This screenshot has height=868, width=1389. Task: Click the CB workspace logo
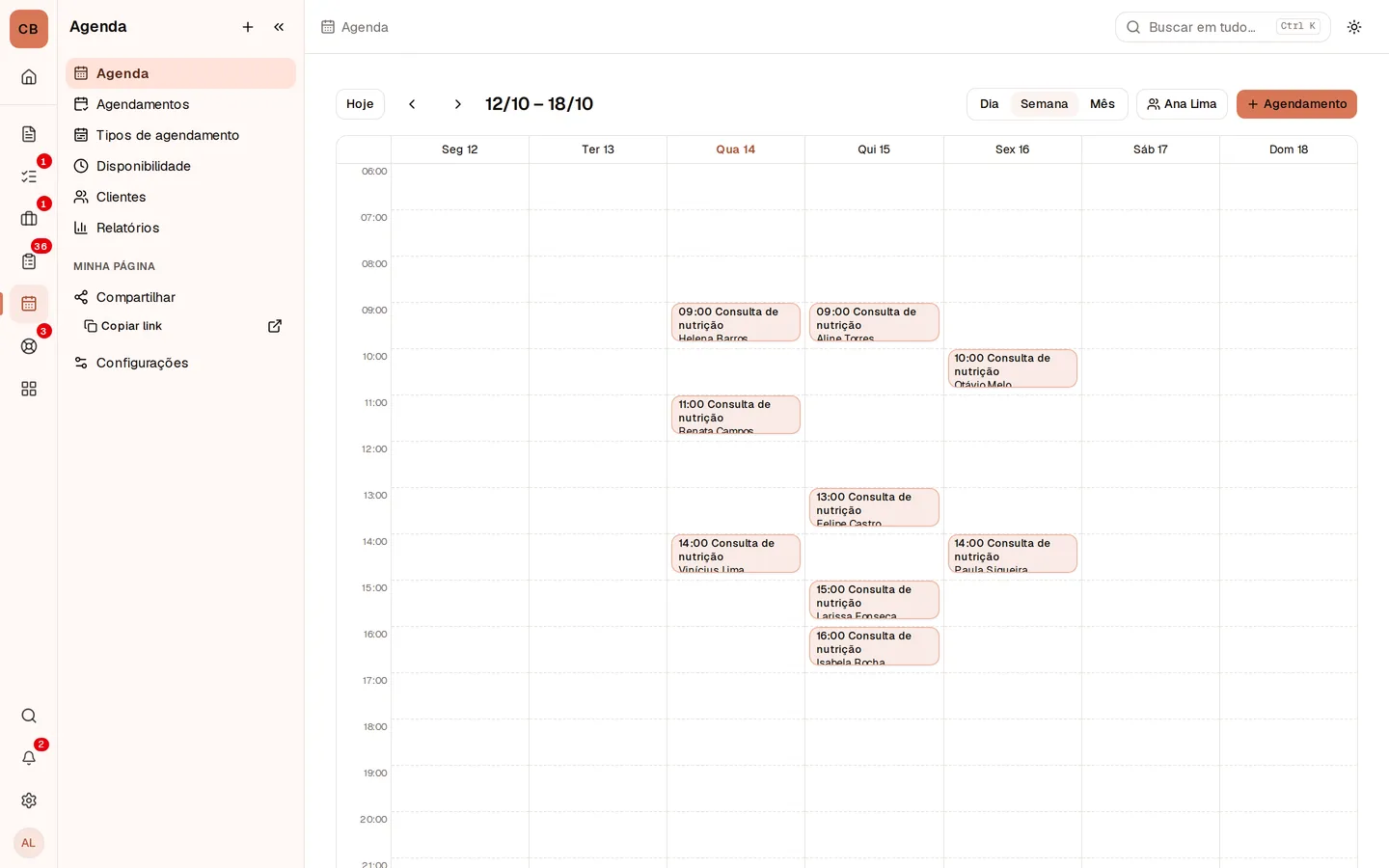click(29, 29)
